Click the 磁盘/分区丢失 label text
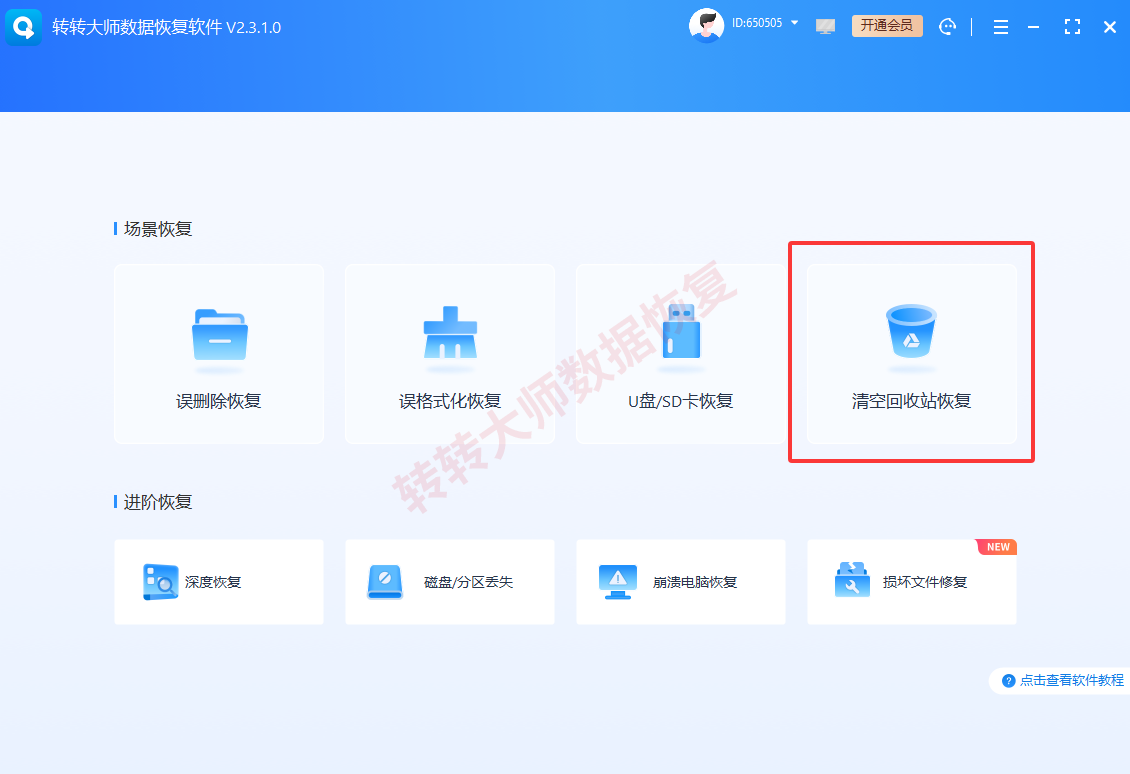This screenshot has height=774, width=1130. click(x=468, y=582)
